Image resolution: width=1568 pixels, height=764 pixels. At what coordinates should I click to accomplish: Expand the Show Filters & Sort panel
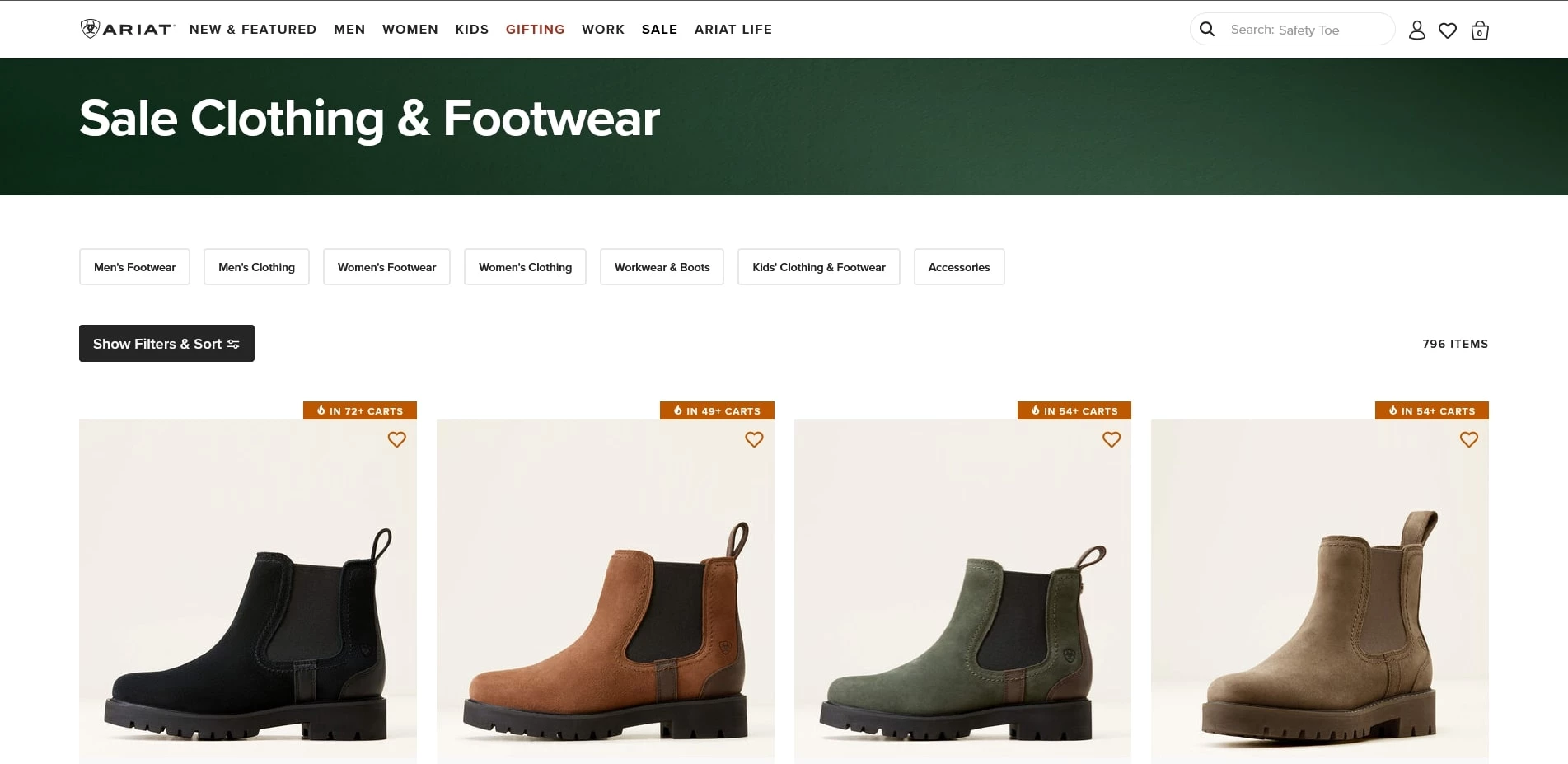point(166,343)
